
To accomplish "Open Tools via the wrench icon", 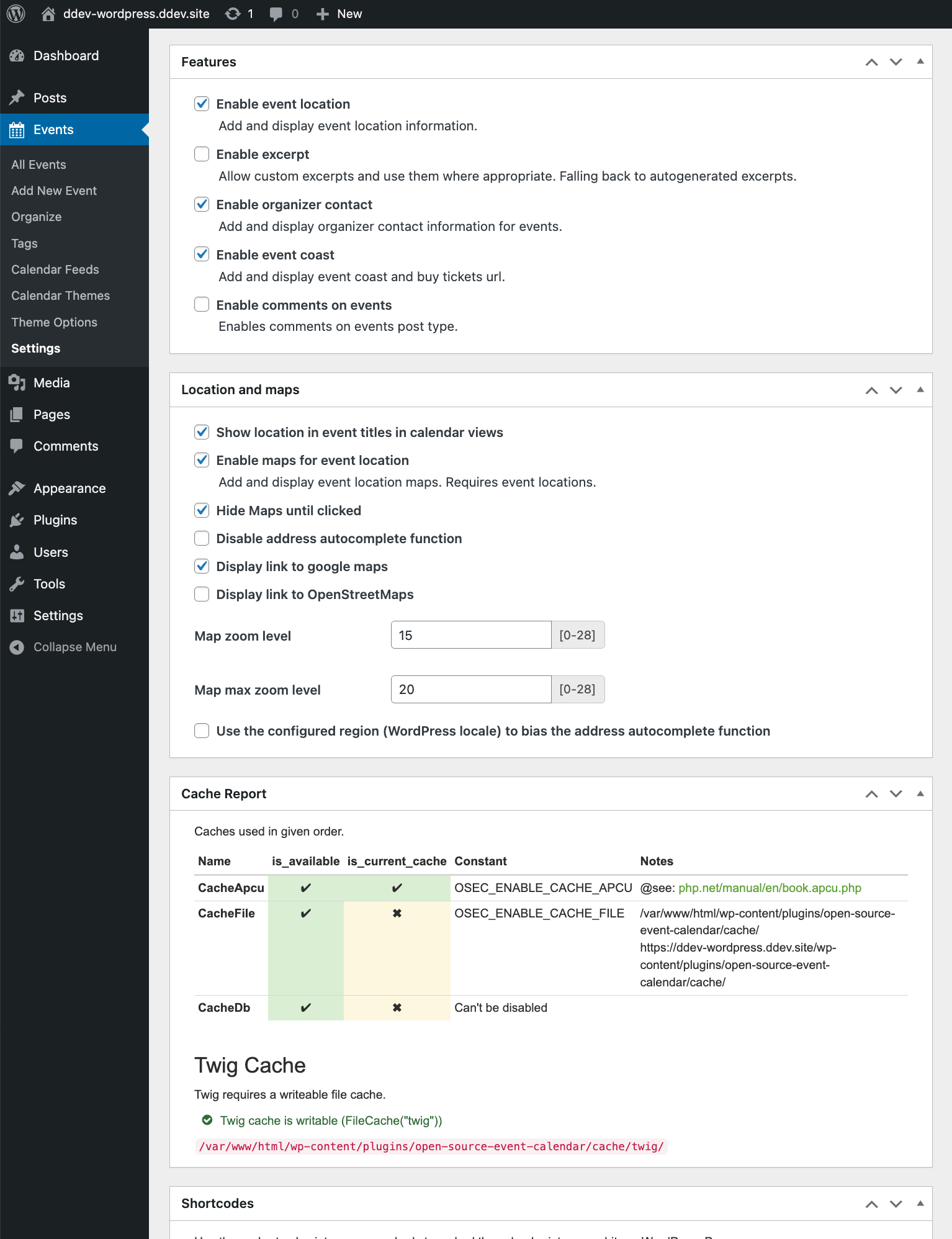I will [x=17, y=584].
